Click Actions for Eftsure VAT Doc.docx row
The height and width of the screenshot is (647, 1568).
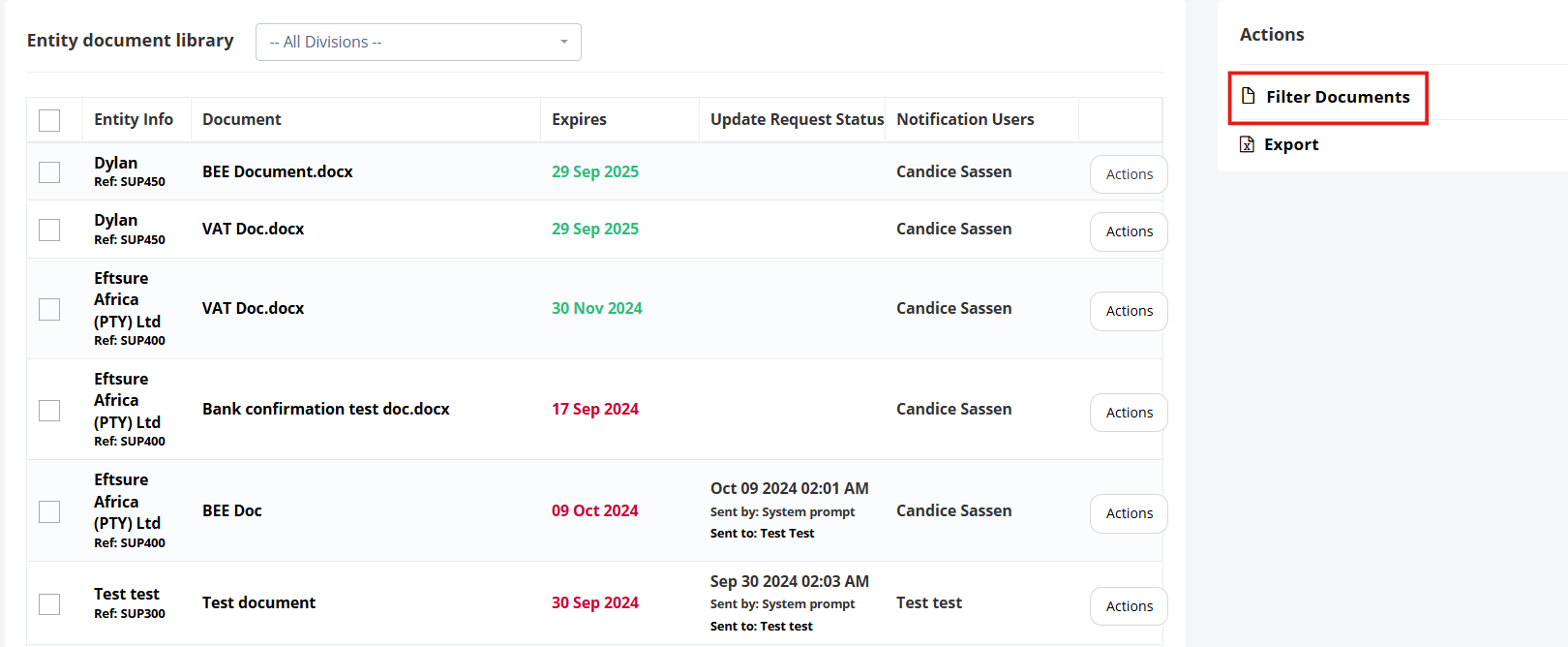[x=1129, y=311]
